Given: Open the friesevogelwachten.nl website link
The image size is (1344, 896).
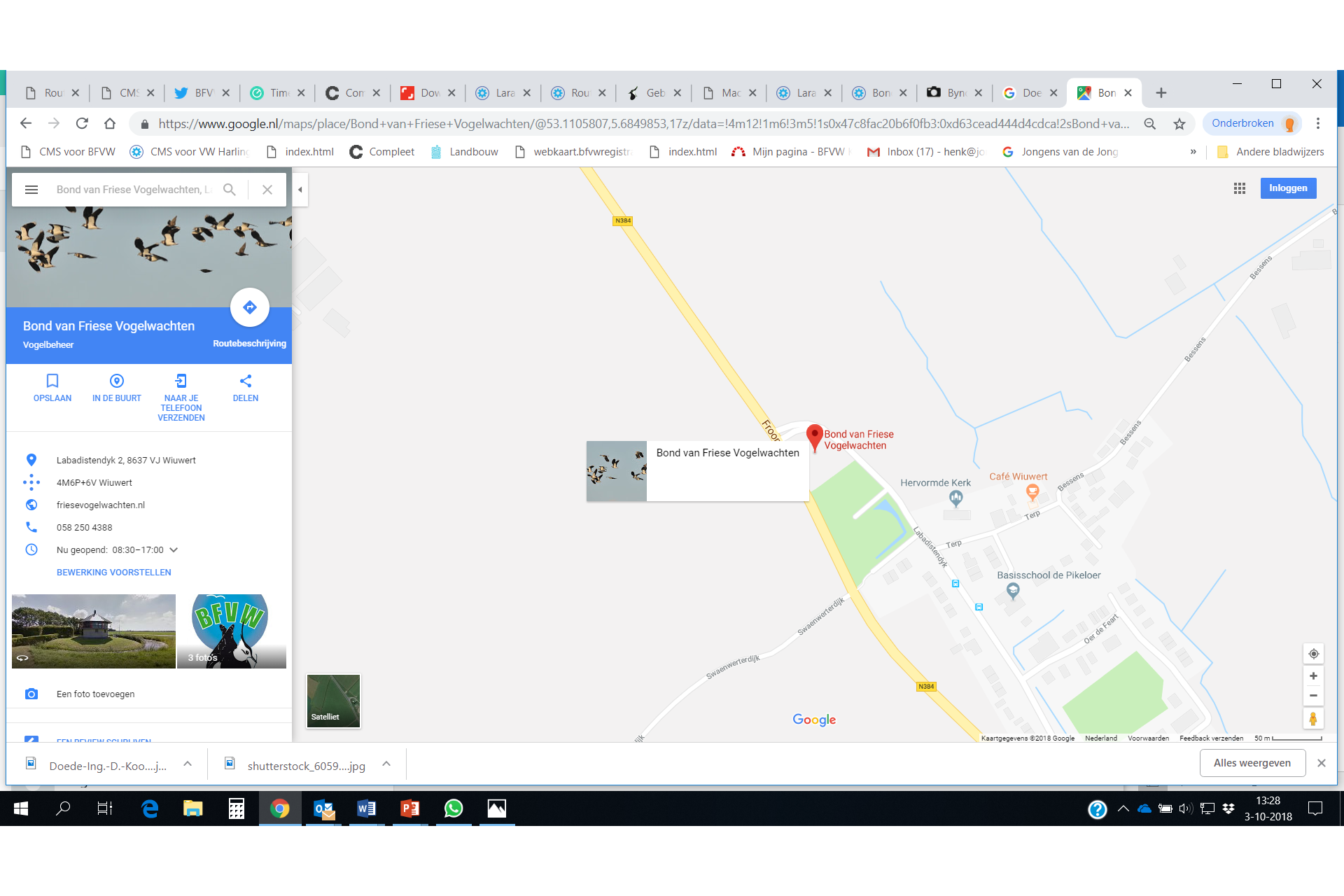Looking at the screenshot, I should (101, 505).
